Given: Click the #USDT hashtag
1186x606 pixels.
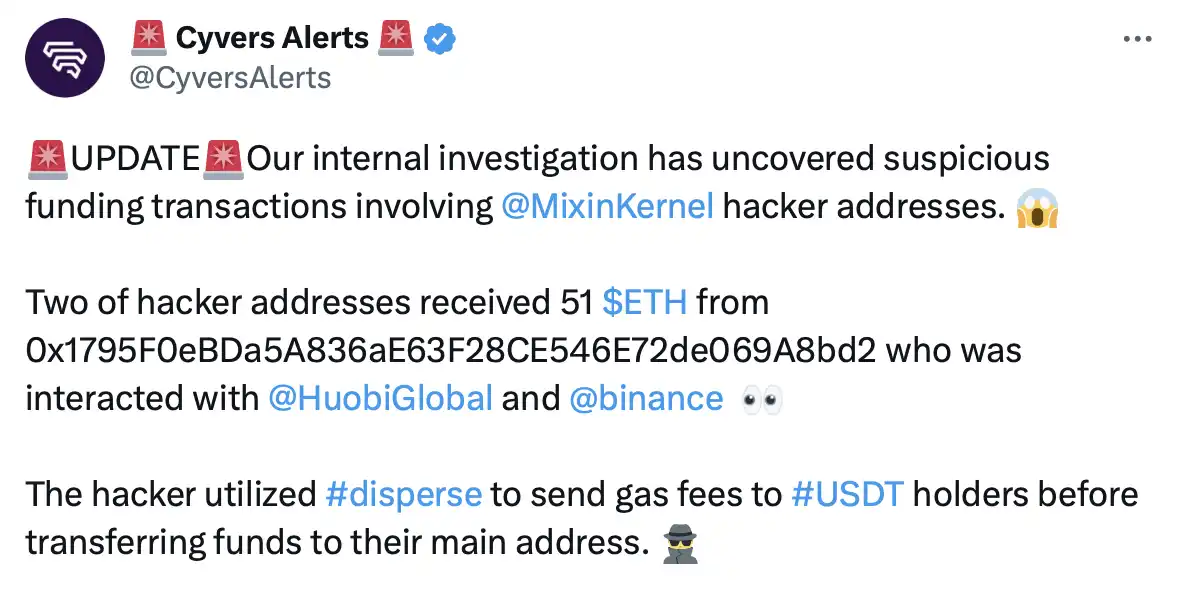Looking at the screenshot, I should click(848, 494).
